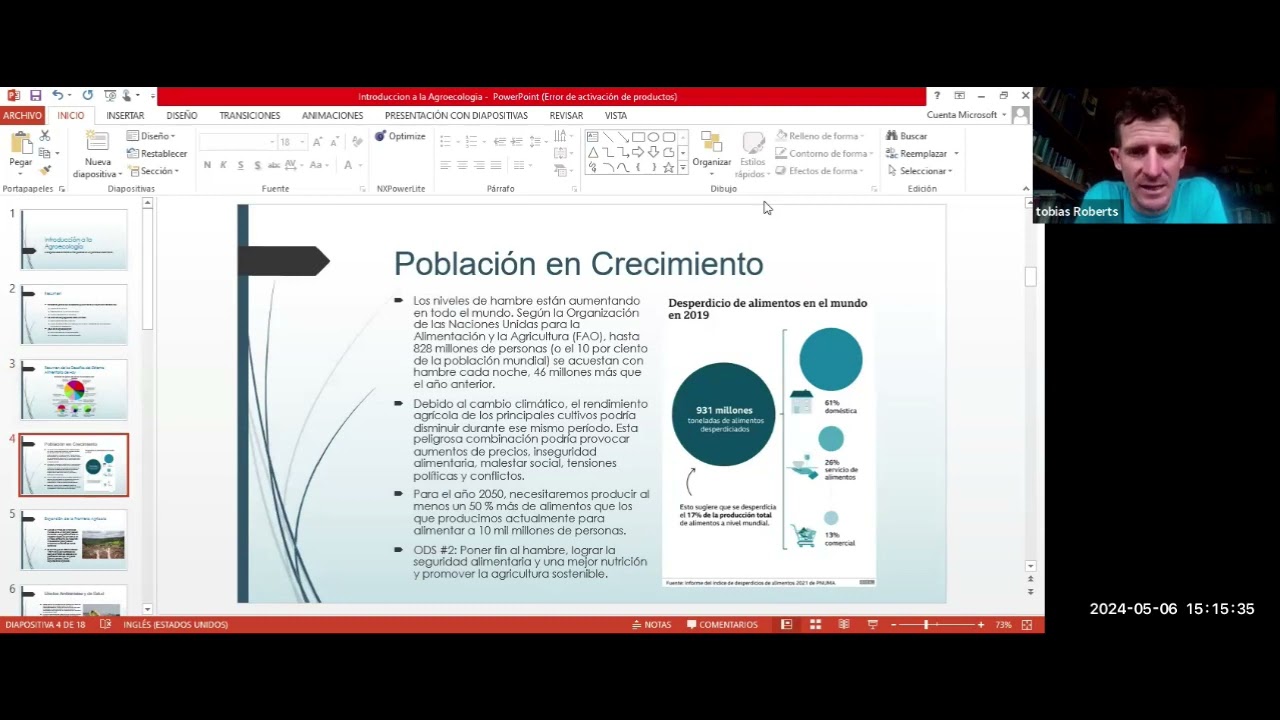Choose the five-point star shape

tap(668, 167)
